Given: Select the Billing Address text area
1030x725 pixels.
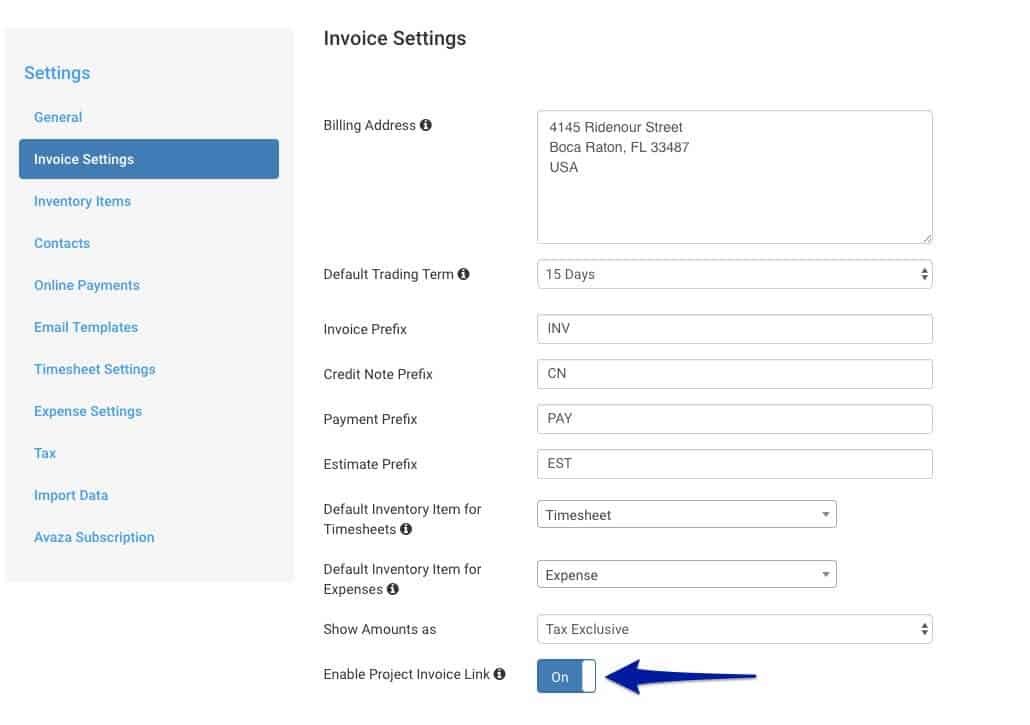Looking at the screenshot, I should (x=735, y=175).
